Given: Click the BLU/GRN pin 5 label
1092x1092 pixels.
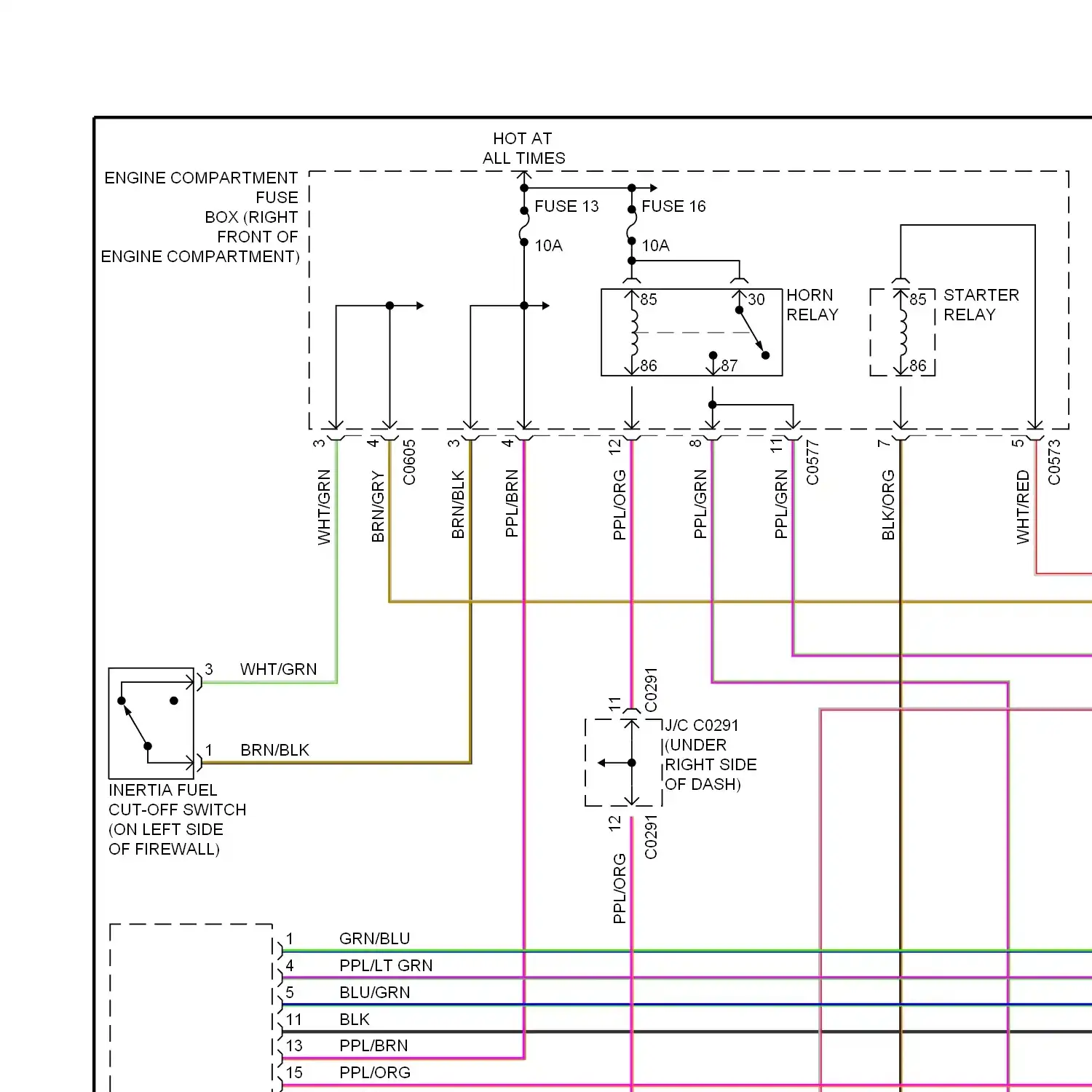Looking at the screenshot, I should pyautogui.click(x=375, y=993).
